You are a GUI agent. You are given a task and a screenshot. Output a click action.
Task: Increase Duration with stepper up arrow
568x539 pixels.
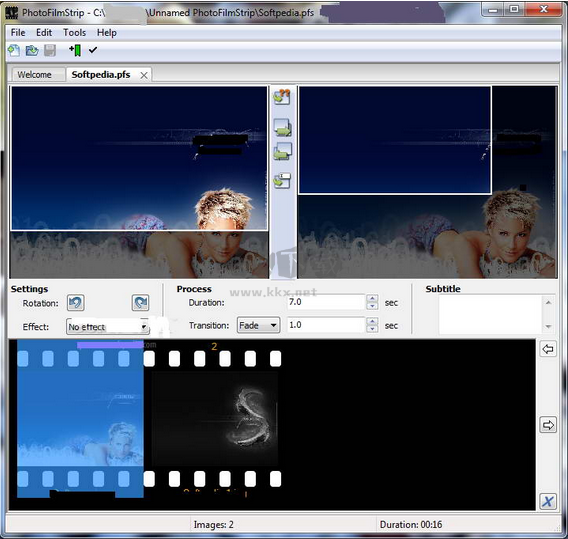click(x=372, y=298)
